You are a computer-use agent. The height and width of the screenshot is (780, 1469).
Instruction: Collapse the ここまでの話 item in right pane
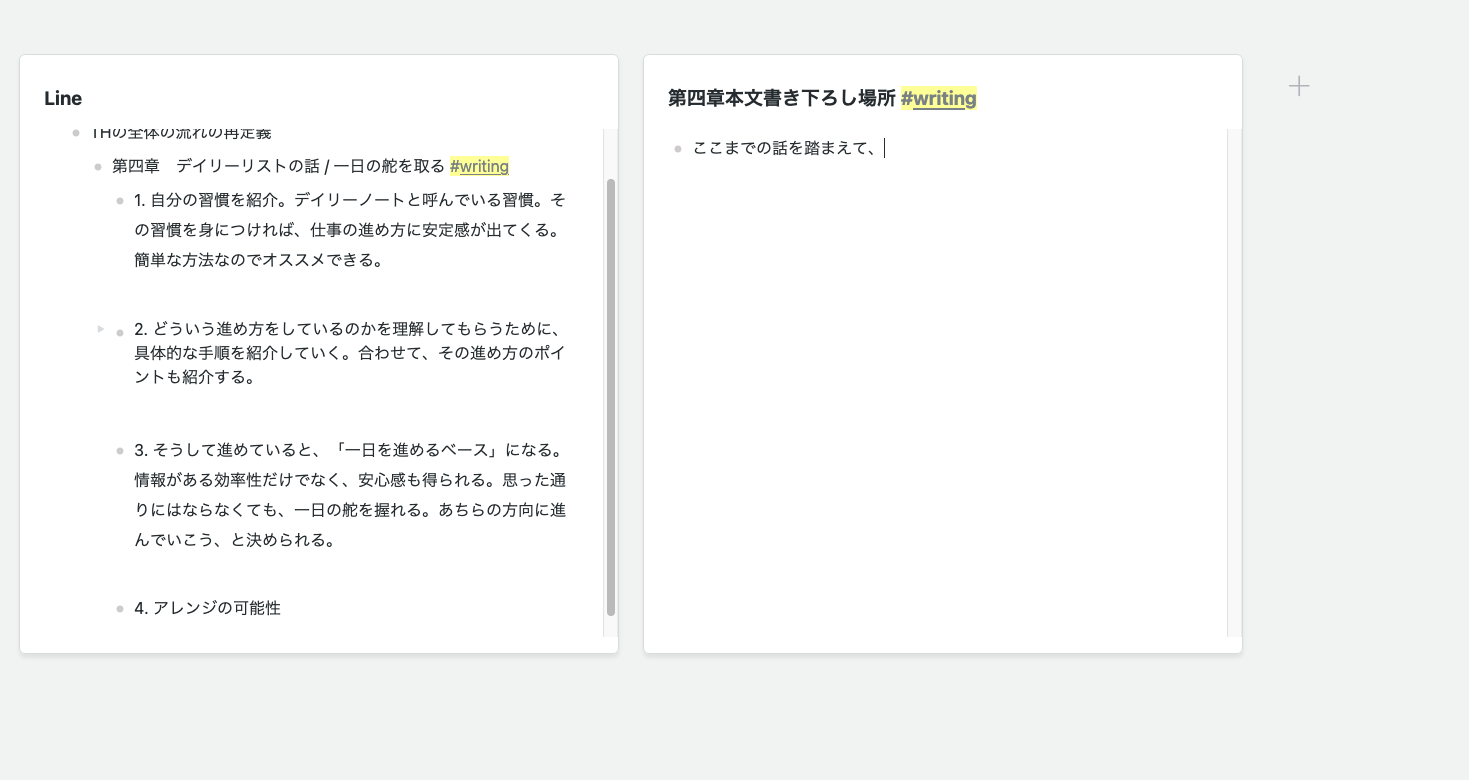(659, 148)
